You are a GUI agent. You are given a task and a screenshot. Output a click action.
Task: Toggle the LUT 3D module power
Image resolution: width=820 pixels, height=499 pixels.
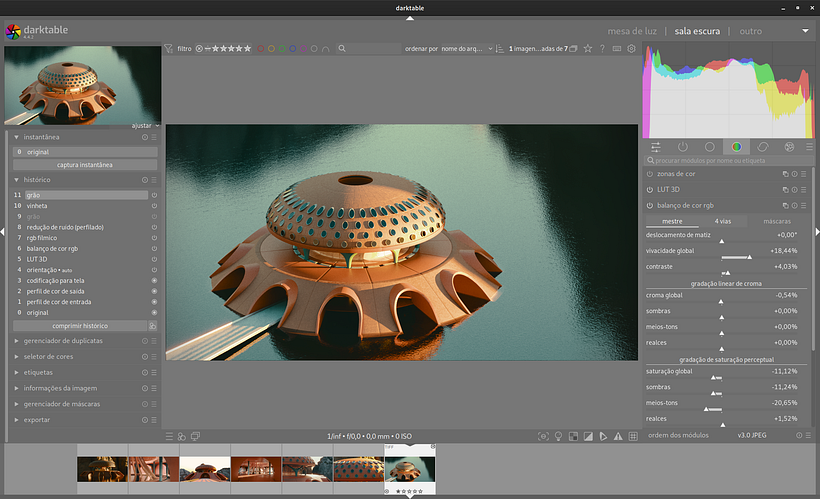pyautogui.click(x=650, y=189)
